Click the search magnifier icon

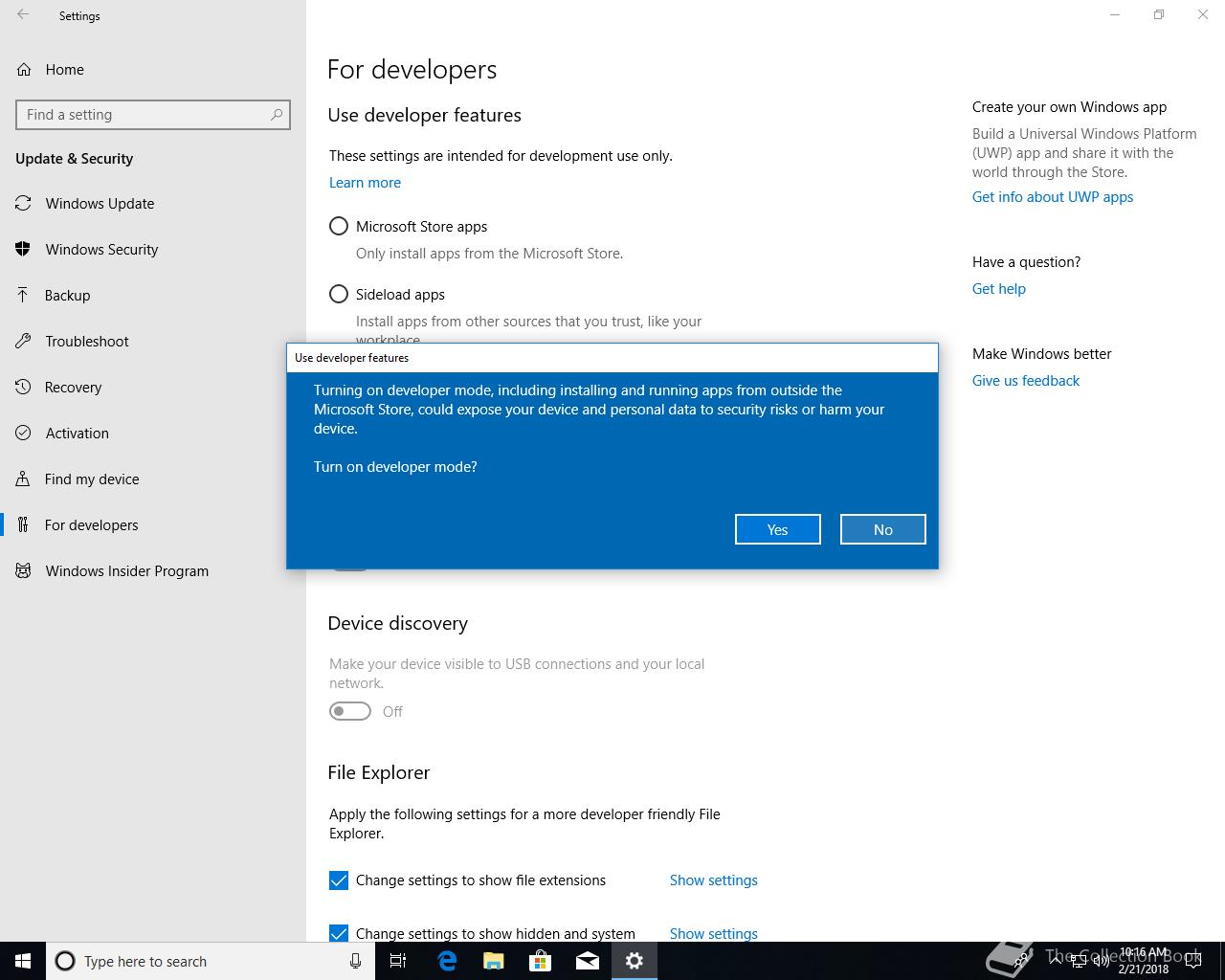(x=277, y=115)
